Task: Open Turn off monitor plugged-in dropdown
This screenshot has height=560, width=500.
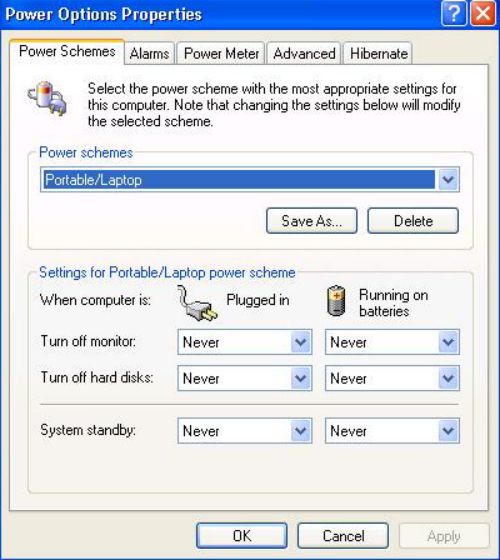Action: (x=245, y=342)
